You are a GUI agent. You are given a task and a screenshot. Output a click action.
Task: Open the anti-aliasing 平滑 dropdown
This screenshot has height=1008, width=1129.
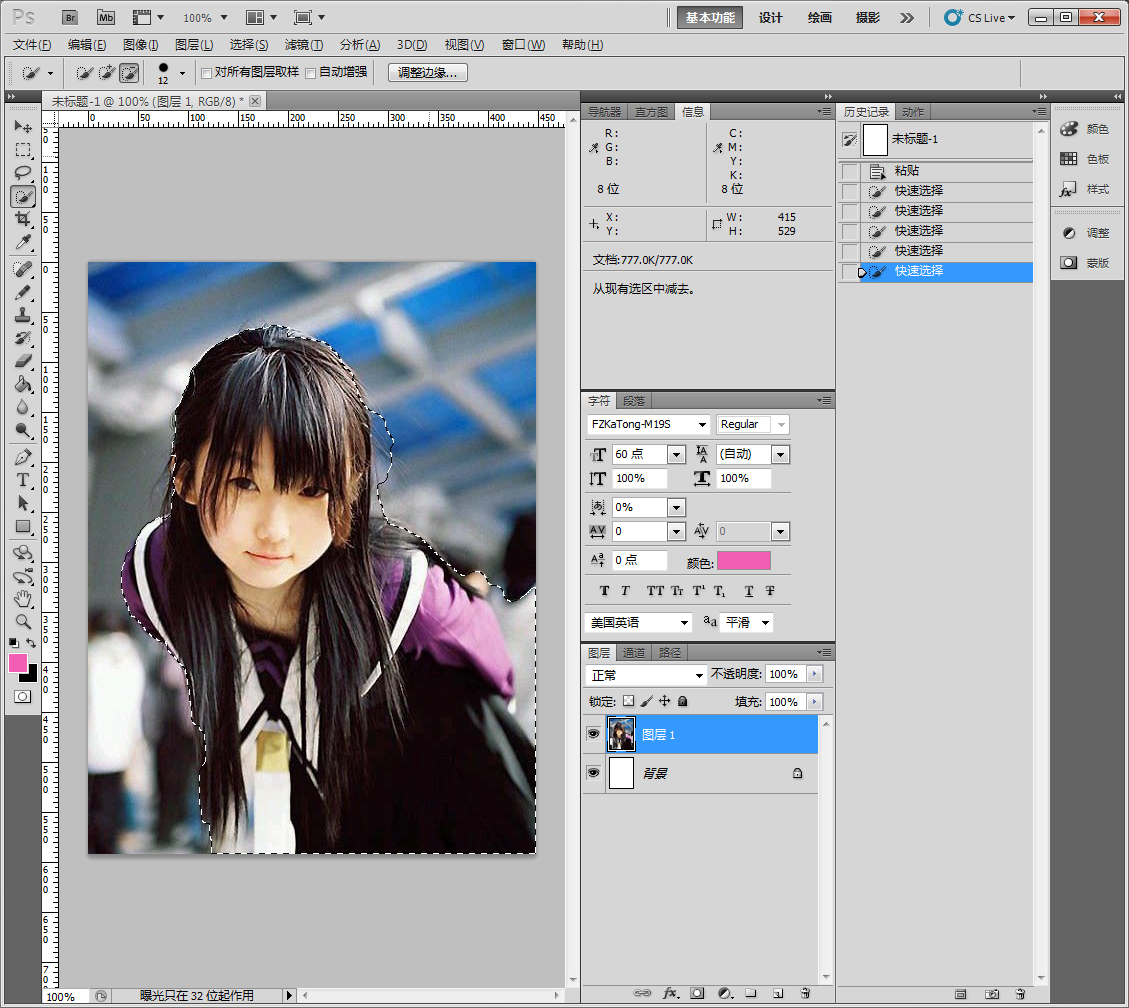coord(747,623)
